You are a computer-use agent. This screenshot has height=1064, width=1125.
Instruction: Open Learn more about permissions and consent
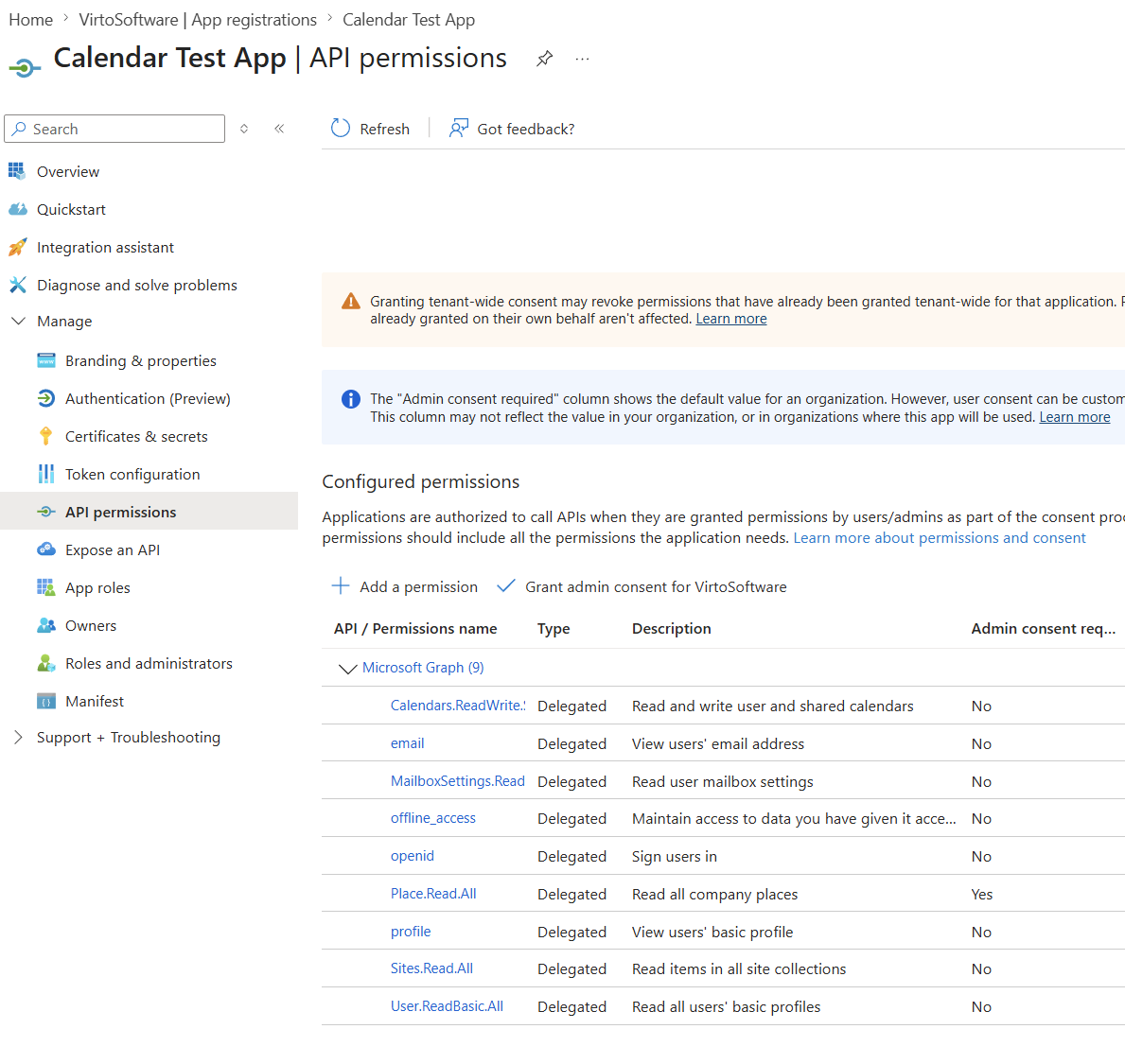tap(940, 538)
